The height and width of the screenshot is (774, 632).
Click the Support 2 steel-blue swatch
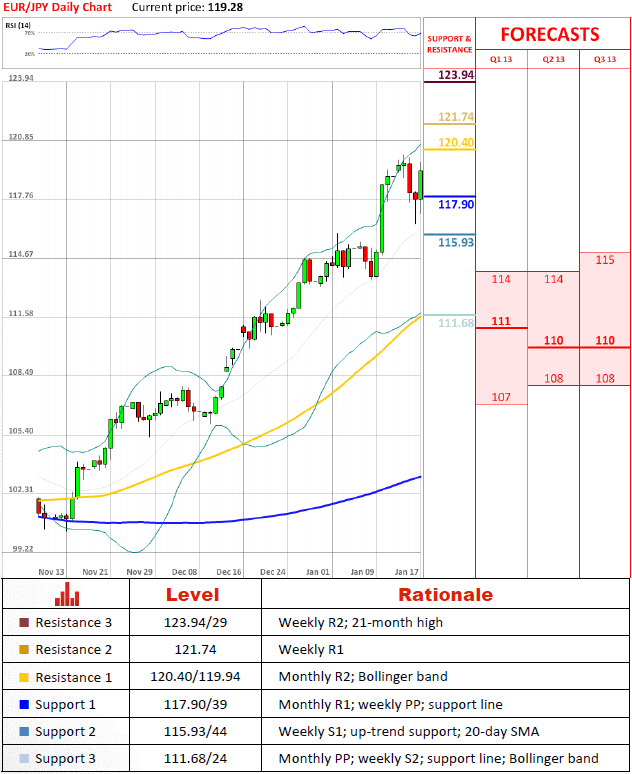click(24, 732)
